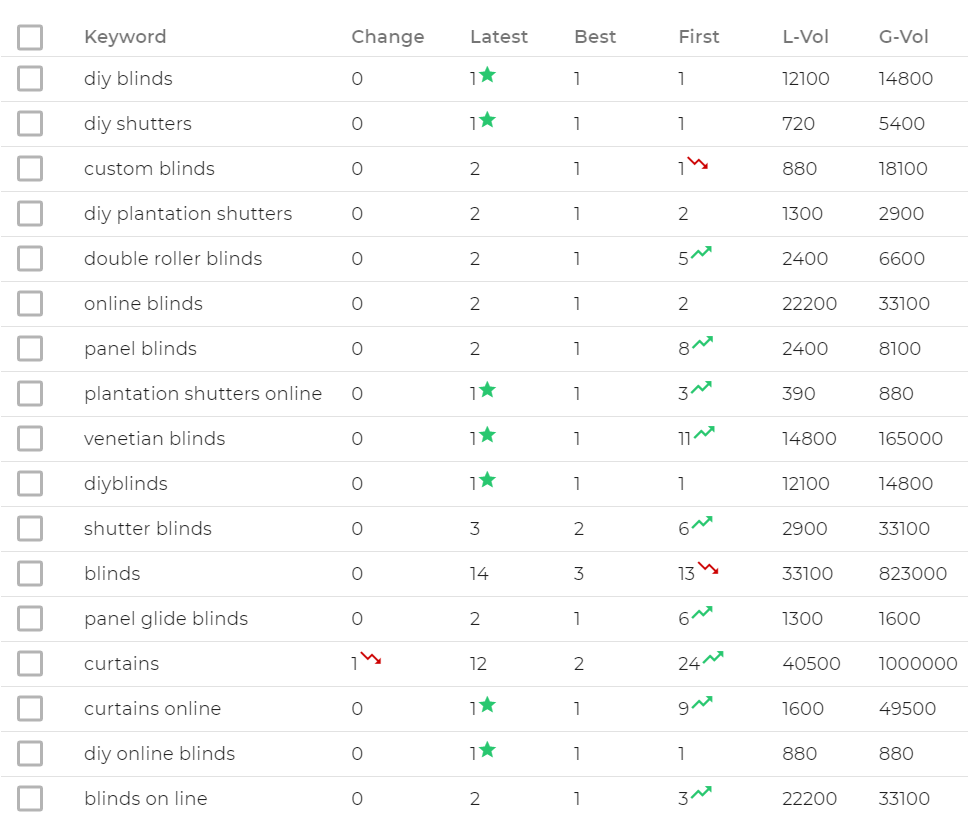Click the red down-trend arrow in custom blinds row
968x815 pixels.
click(x=698, y=164)
